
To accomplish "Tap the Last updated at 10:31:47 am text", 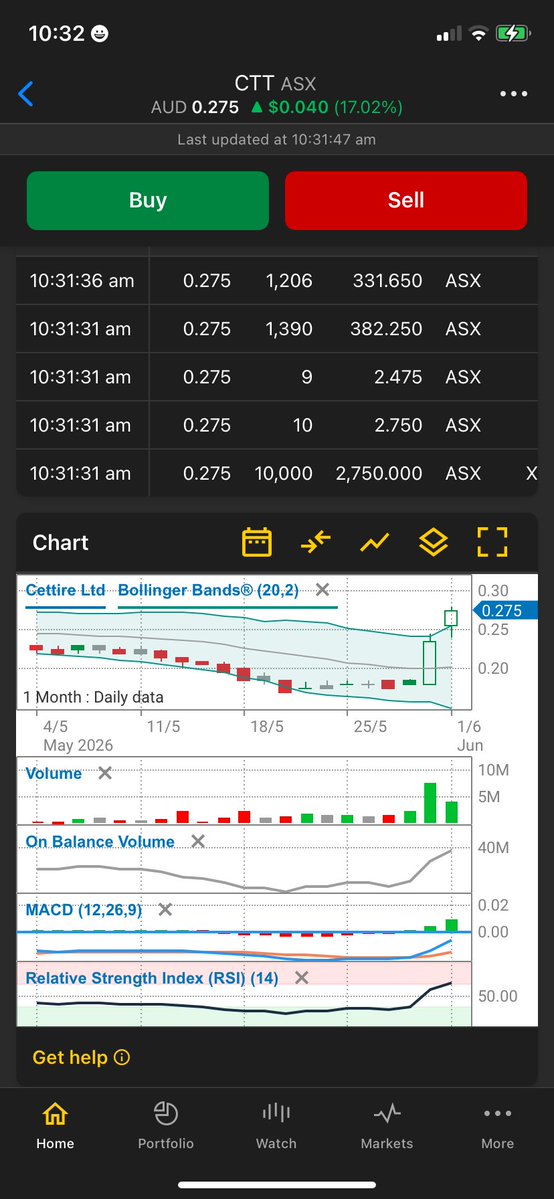I will (276, 140).
